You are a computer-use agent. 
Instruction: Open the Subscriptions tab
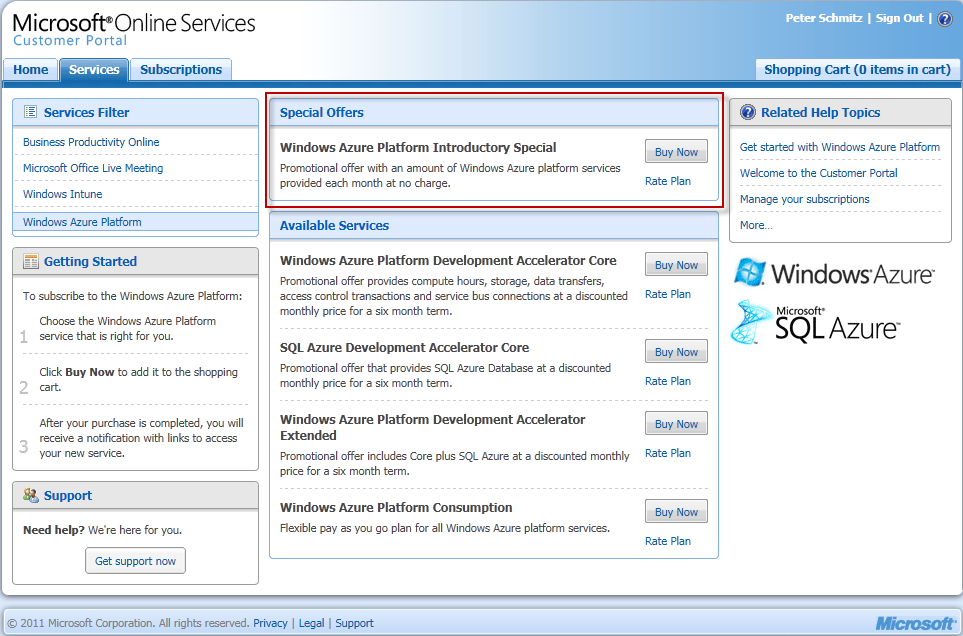pyautogui.click(x=181, y=69)
